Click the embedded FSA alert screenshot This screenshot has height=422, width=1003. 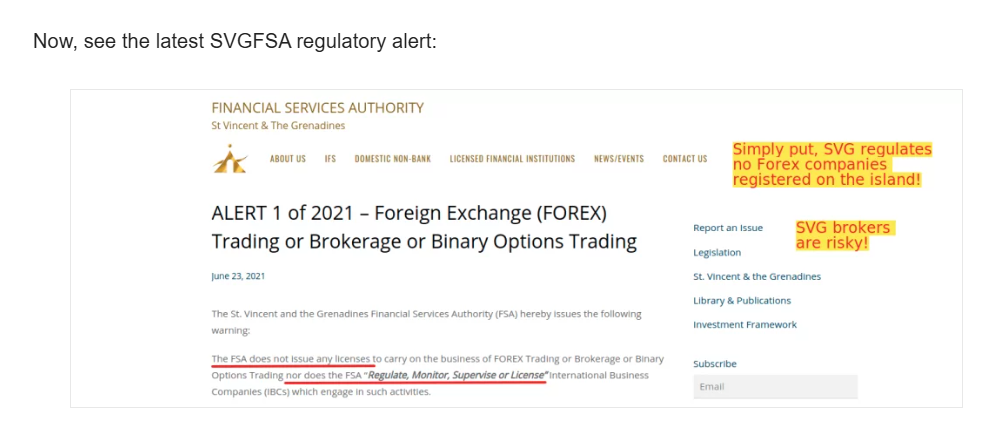[516, 248]
